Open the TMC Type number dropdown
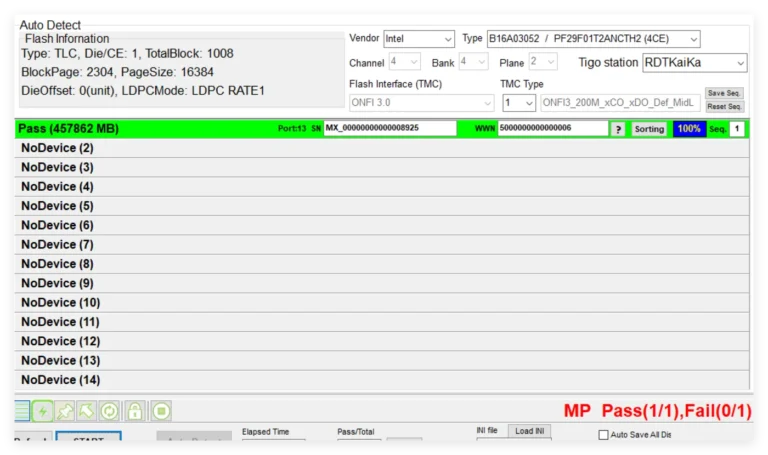The height and width of the screenshot is (455, 768). click(x=519, y=103)
